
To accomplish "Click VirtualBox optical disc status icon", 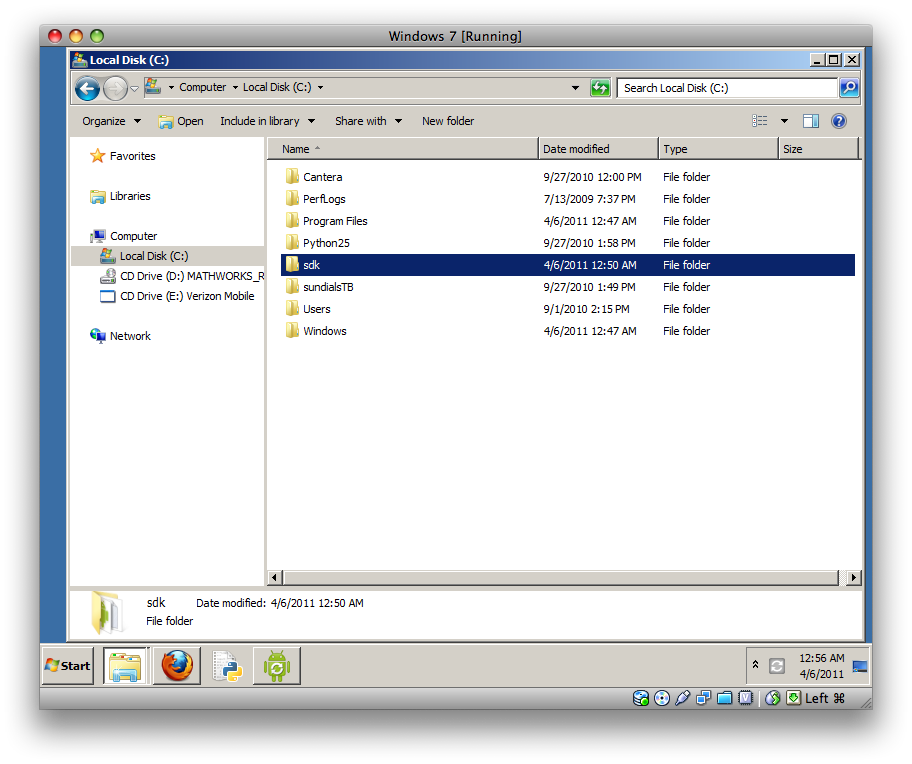I will (662, 698).
